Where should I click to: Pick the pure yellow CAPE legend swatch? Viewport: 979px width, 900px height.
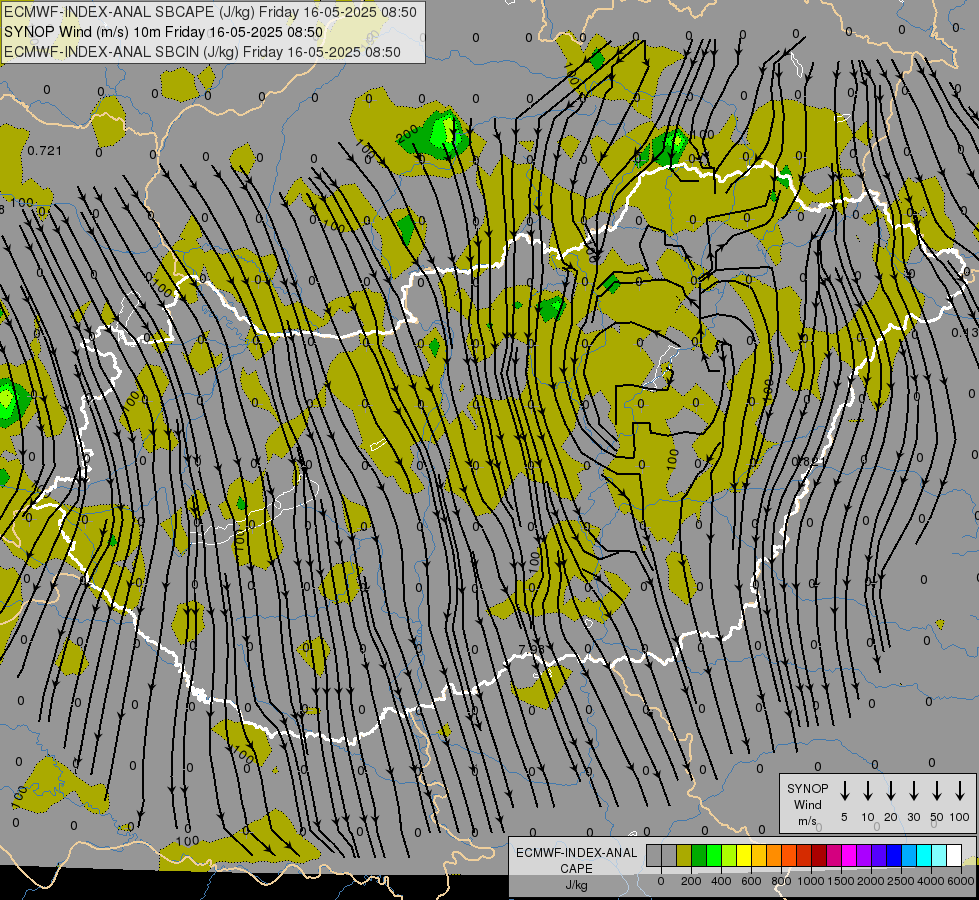[x=744, y=855]
